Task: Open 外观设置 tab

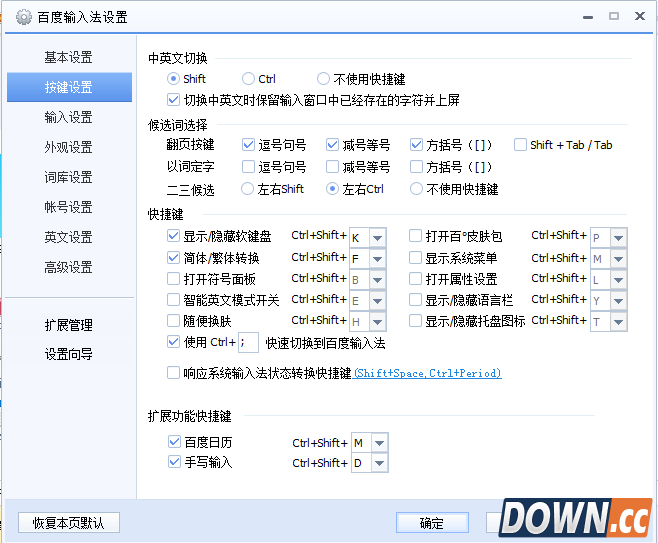Action: click(x=68, y=147)
